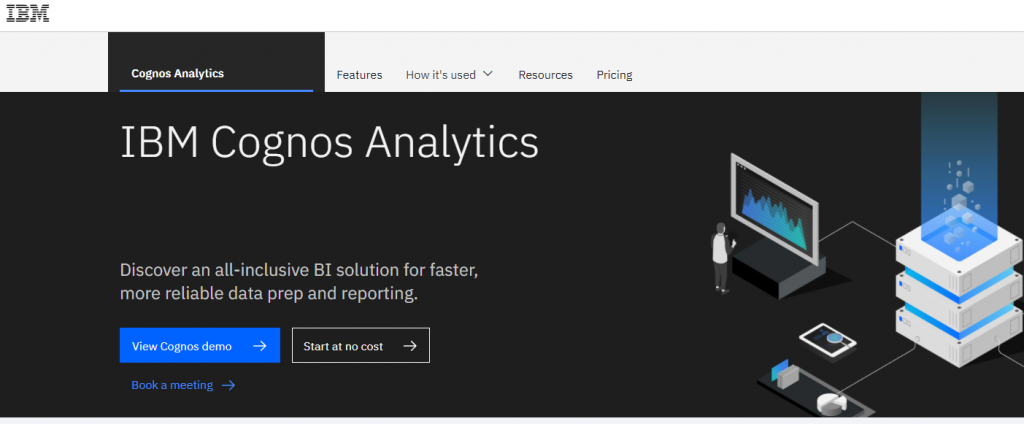
Task: Click the person figure illustration
Action: (721, 257)
